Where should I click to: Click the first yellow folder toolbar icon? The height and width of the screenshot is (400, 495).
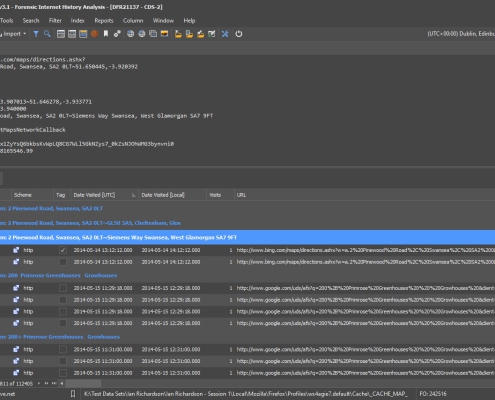pyautogui.click(x=178, y=34)
